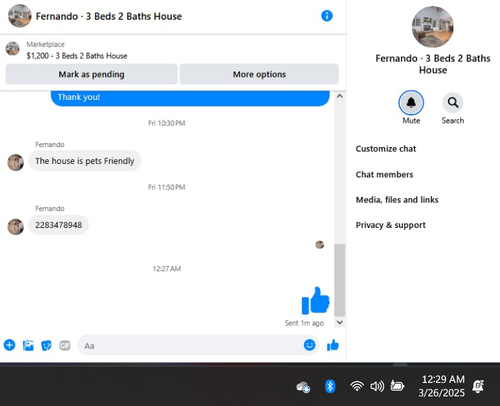Open Bluetooth tray icon

point(330,386)
